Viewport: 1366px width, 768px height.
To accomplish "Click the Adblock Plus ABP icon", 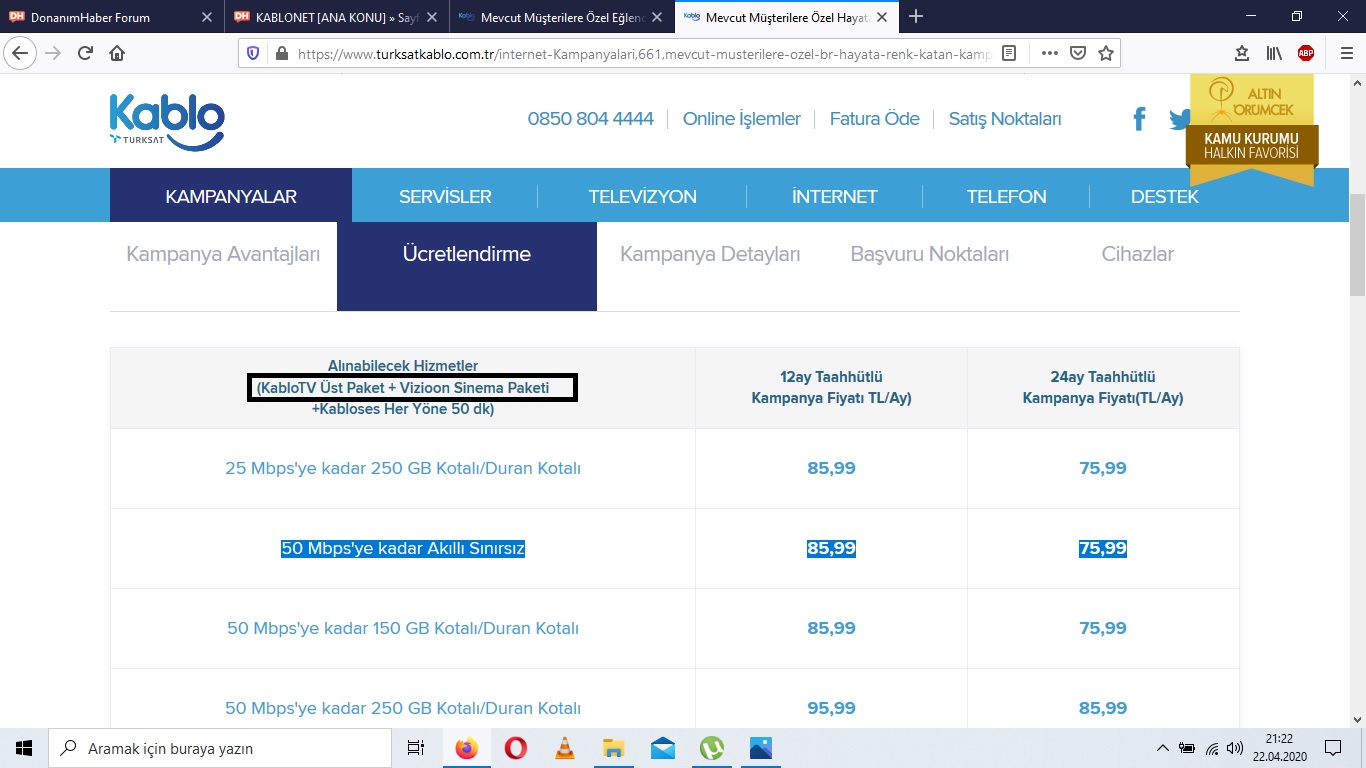I will 1306,53.
